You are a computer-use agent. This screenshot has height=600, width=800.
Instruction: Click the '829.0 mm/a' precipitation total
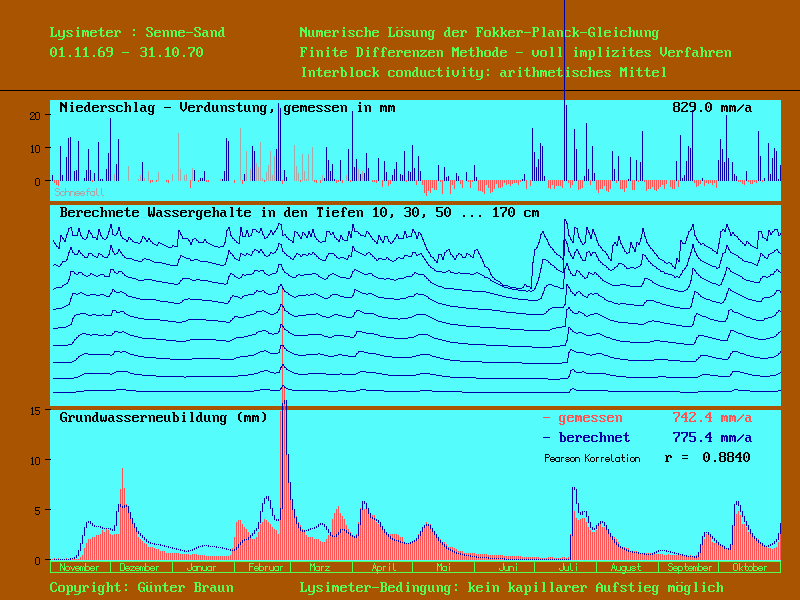tap(712, 108)
